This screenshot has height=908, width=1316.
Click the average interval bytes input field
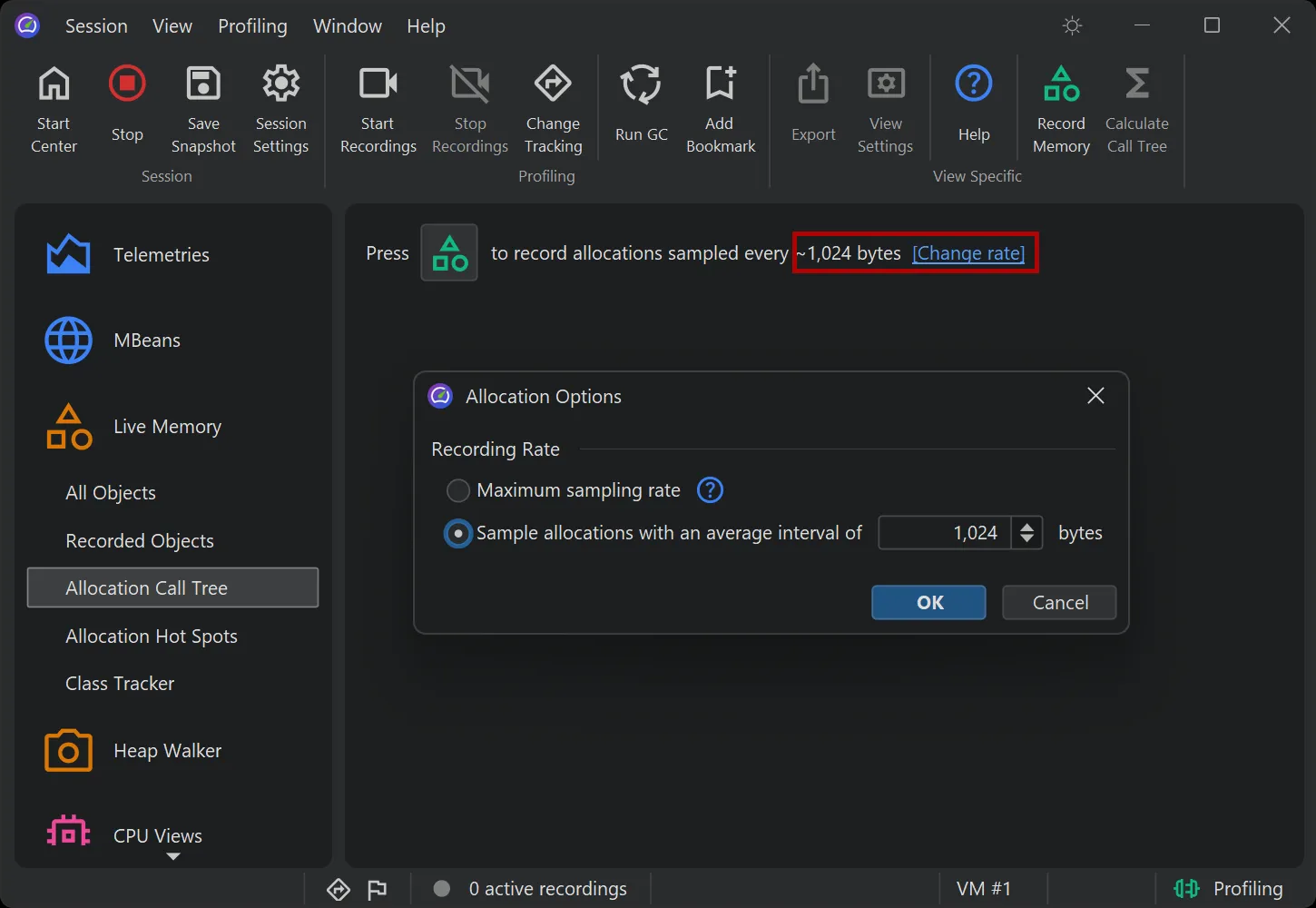[x=944, y=533]
